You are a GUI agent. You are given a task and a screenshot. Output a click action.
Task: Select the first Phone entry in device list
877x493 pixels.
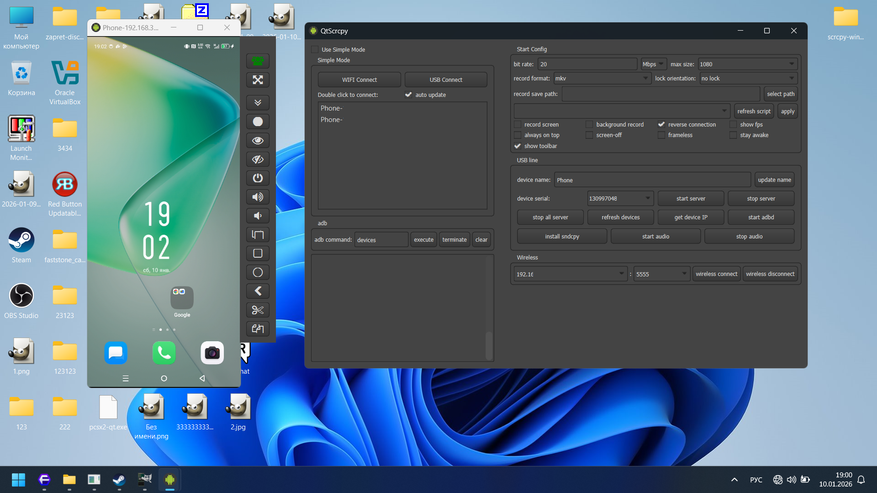click(333, 108)
